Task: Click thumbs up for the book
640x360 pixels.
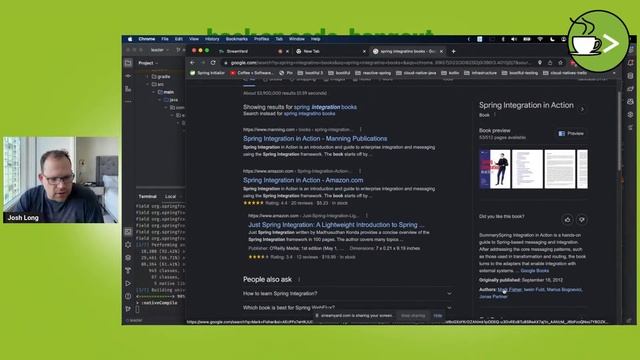Action: pos(568,220)
